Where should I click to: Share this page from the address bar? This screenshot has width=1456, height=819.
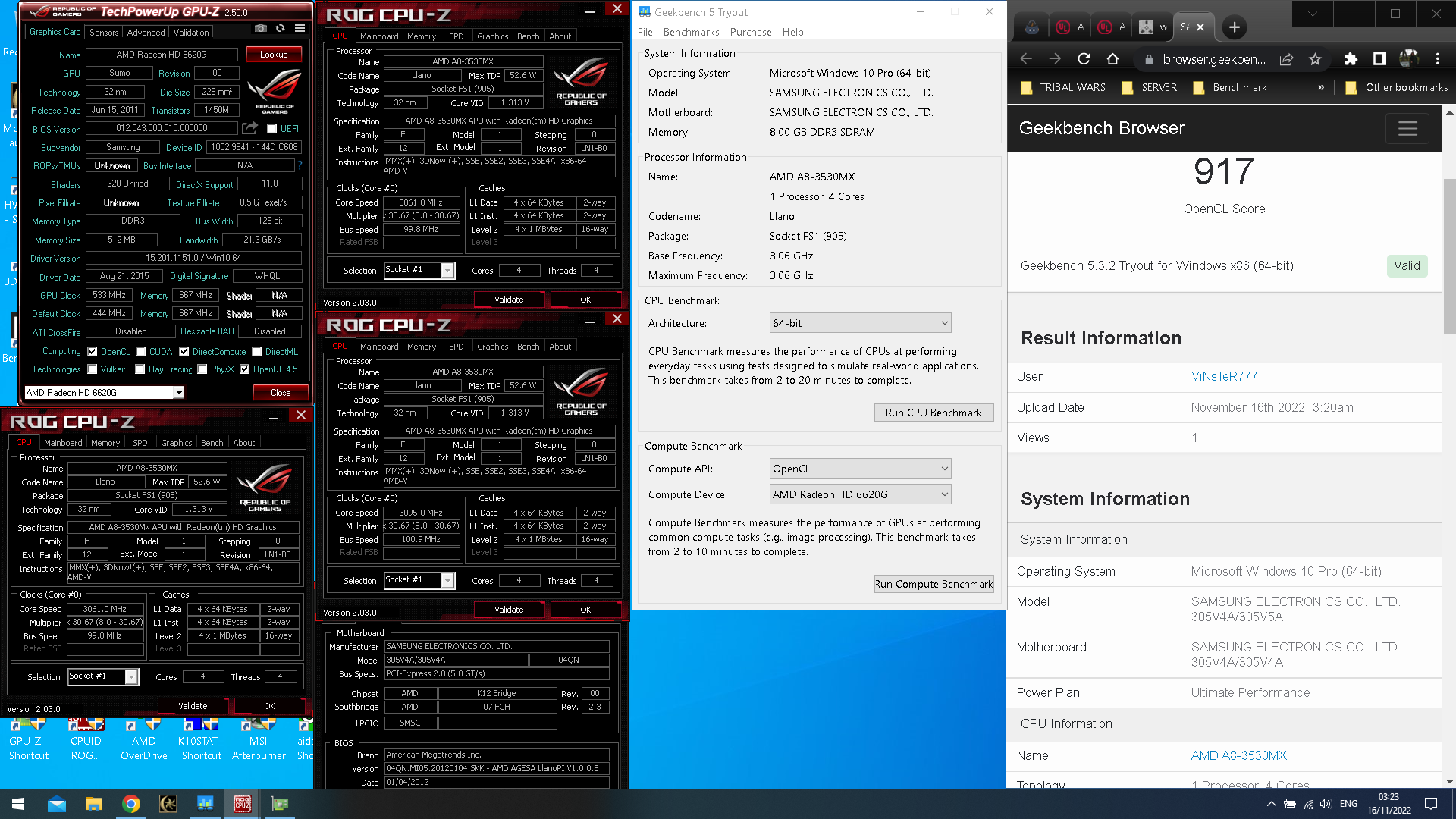click(x=1286, y=59)
